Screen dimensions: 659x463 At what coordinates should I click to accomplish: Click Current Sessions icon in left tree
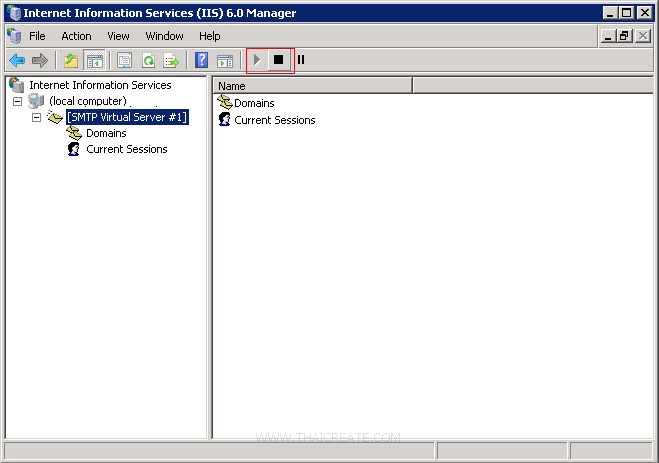click(74, 149)
